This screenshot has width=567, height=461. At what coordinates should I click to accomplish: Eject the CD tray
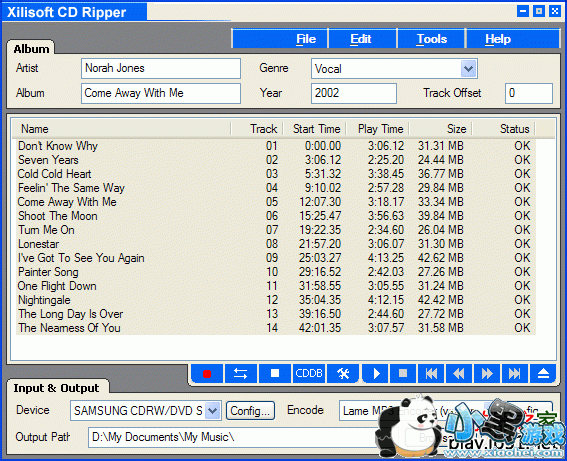coord(543,373)
